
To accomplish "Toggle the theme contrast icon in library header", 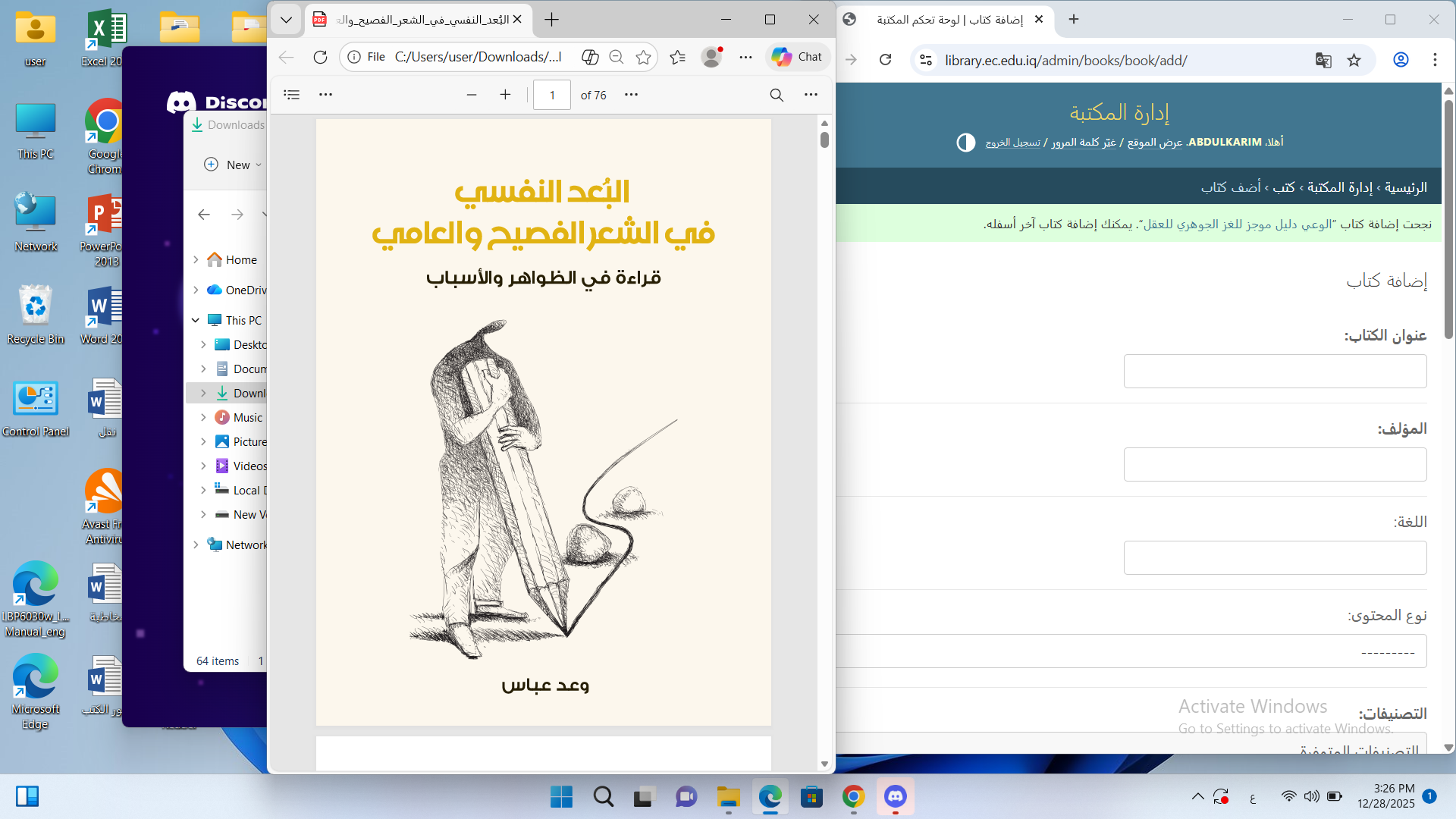I will coord(966,143).
